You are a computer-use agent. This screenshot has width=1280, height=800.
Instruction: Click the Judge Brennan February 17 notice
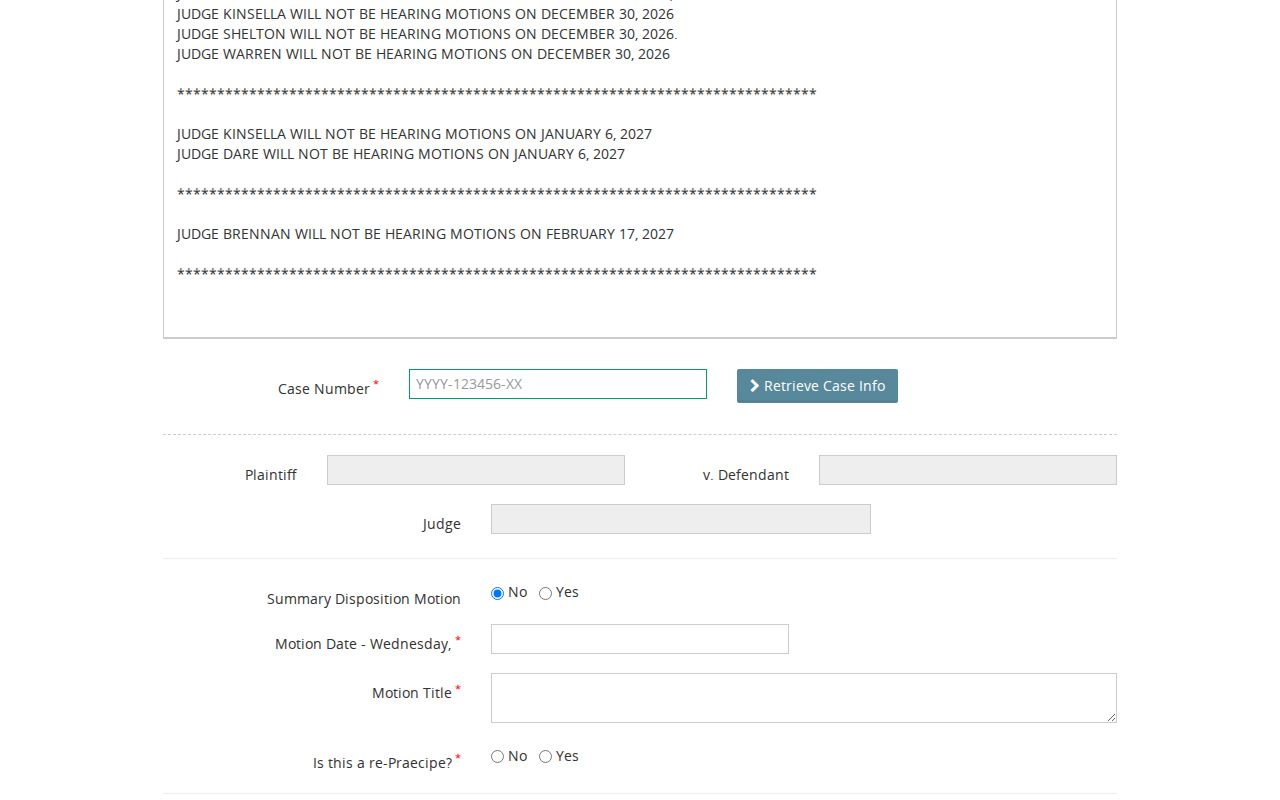coord(425,234)
